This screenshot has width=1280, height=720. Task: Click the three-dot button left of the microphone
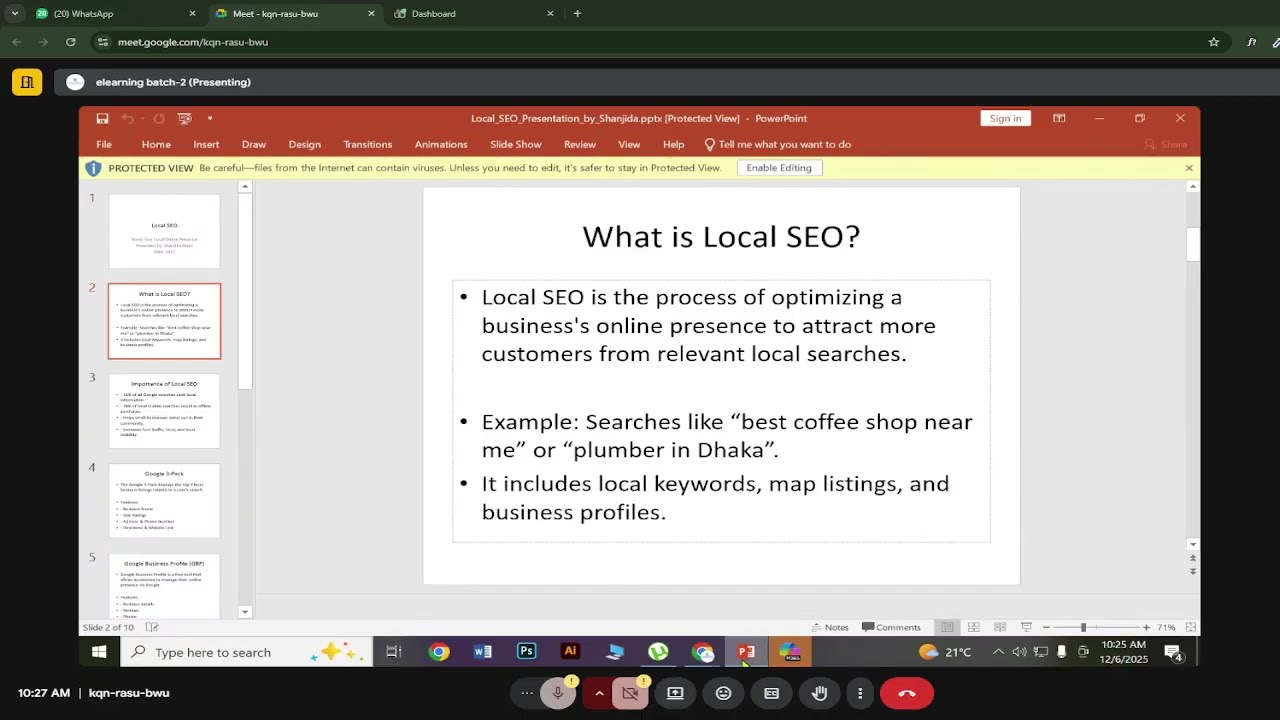click(x=527, y=693)
